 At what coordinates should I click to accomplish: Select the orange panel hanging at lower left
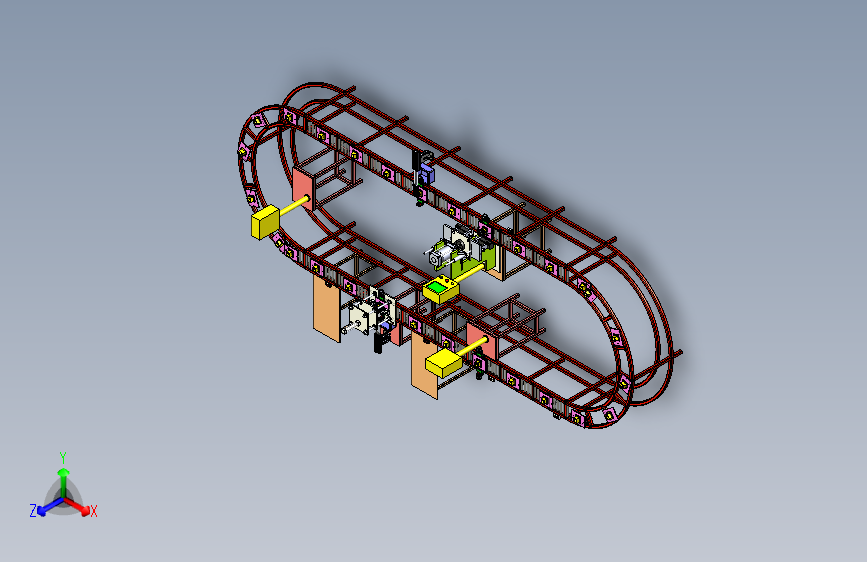pos(327,309)
